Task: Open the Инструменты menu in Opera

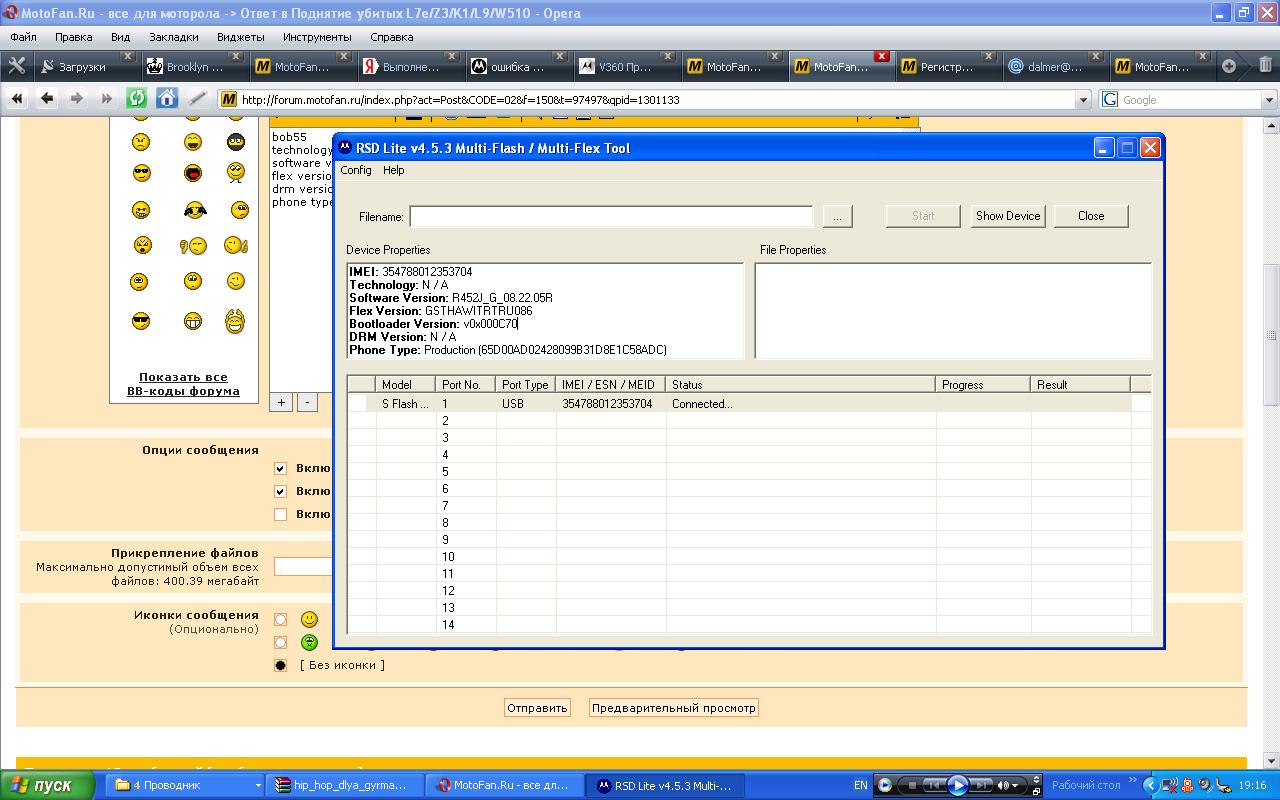Action: click(317, 37)
